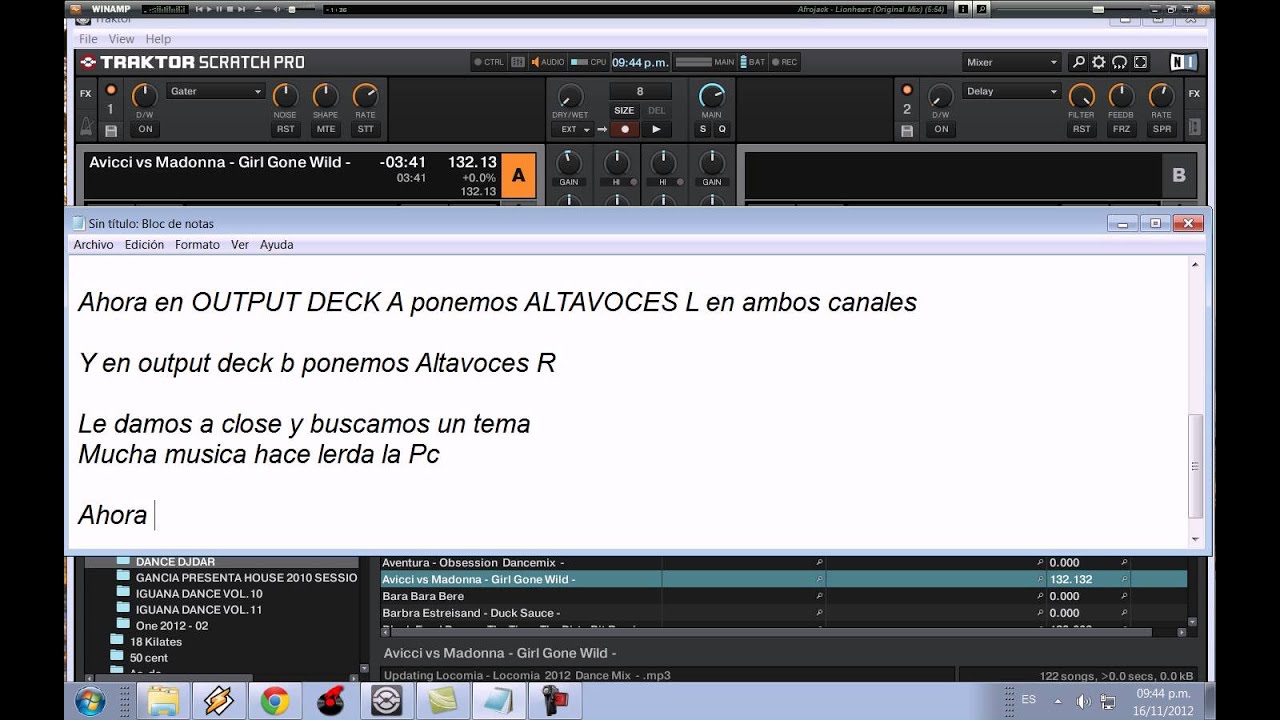This screenshot has width=1280, height=720.
Task: Open Traktor preferences gear icon
Action: tap(1099, 62)
